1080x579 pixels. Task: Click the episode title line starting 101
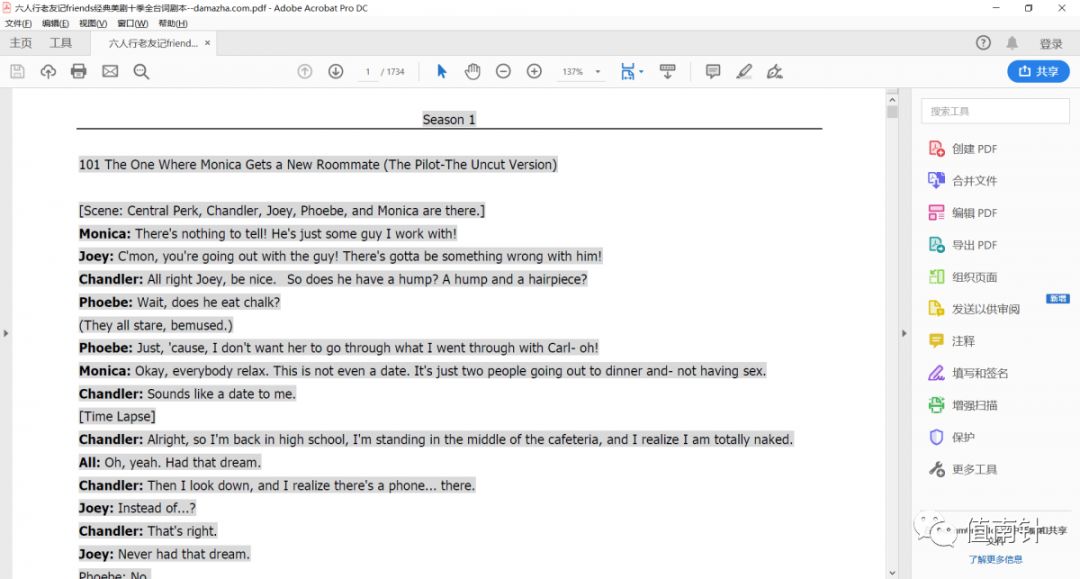click(x=318, y=165)
